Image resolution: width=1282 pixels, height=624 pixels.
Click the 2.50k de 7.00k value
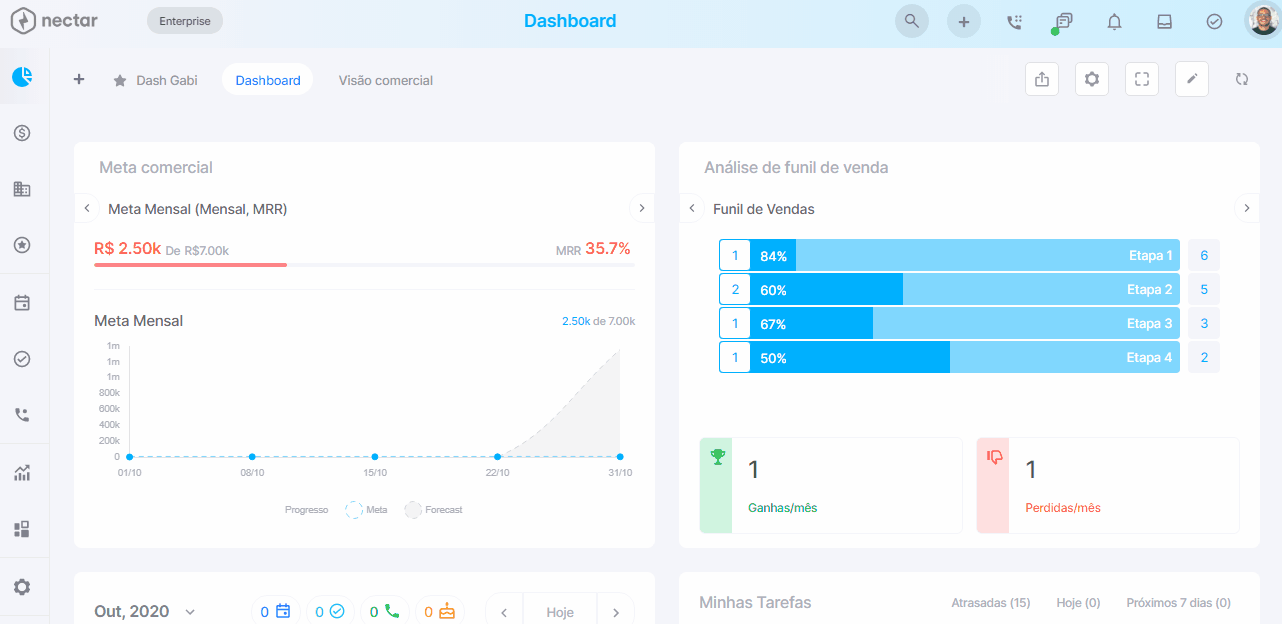tap(598, 321)
